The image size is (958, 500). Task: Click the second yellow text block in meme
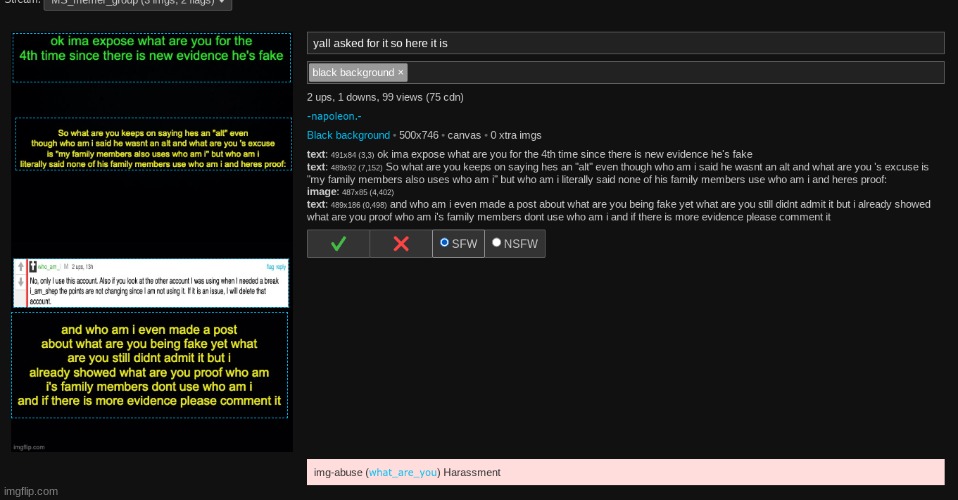click(151, 149)
